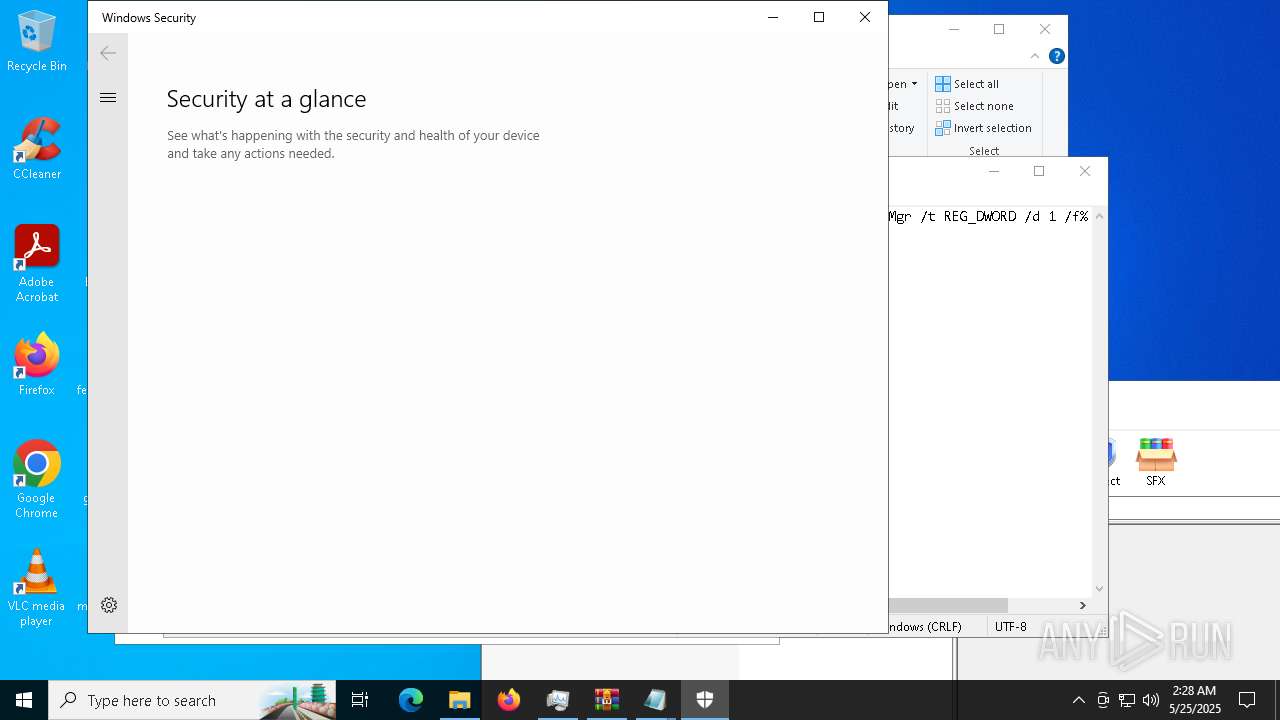Open the clock showing 2:28 AM
This screenshot has width=1280, height=720.
coord(1195,700)
